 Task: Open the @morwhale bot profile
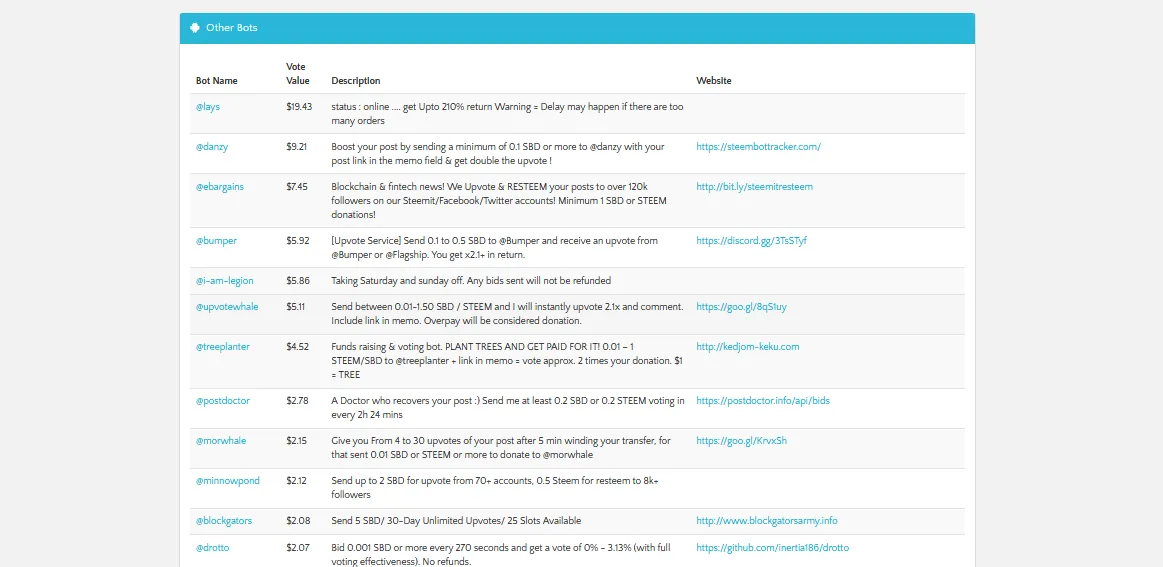pyautogui.click(x=221, y=441)
